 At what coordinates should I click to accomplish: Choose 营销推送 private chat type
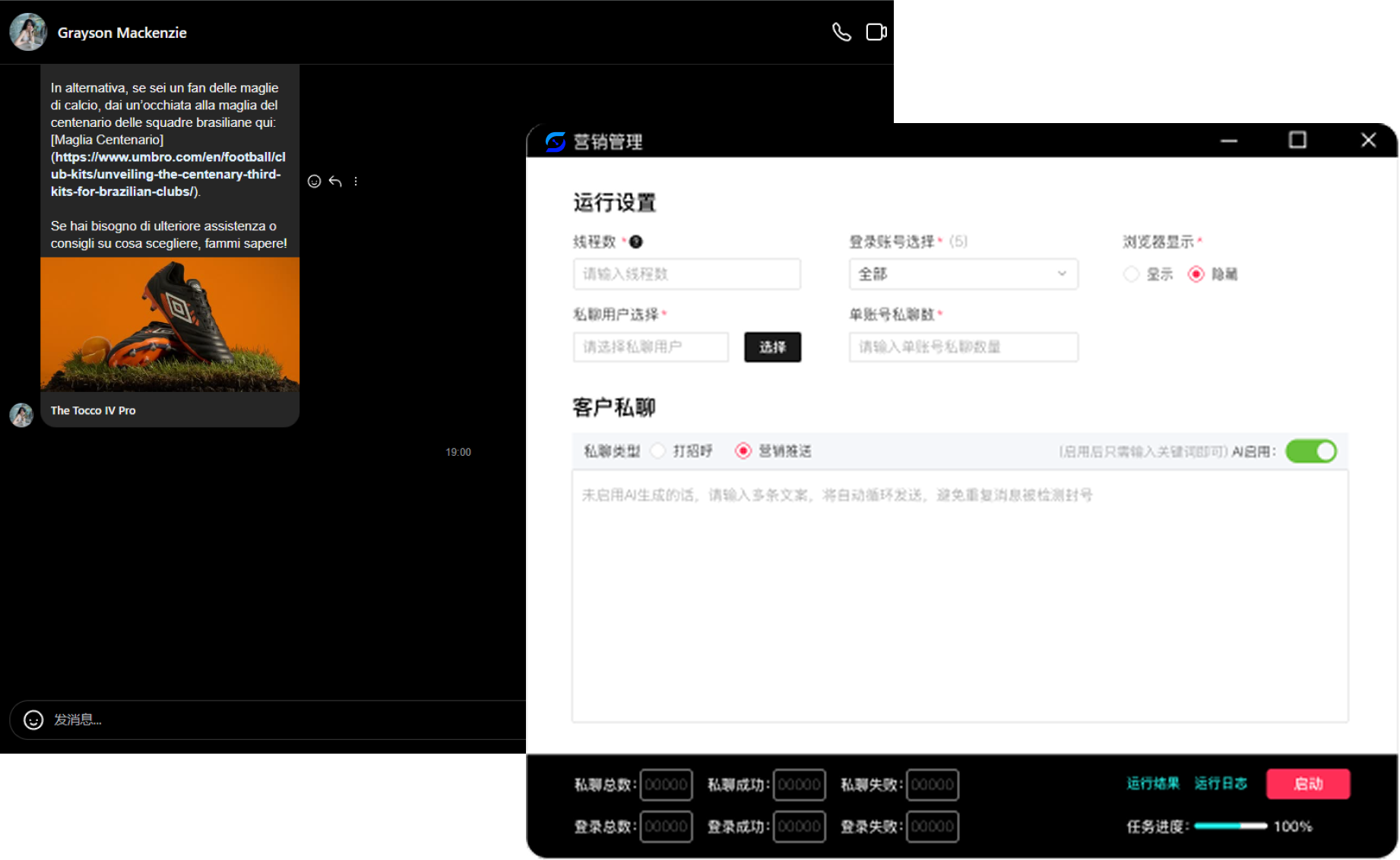pos(743,451)
